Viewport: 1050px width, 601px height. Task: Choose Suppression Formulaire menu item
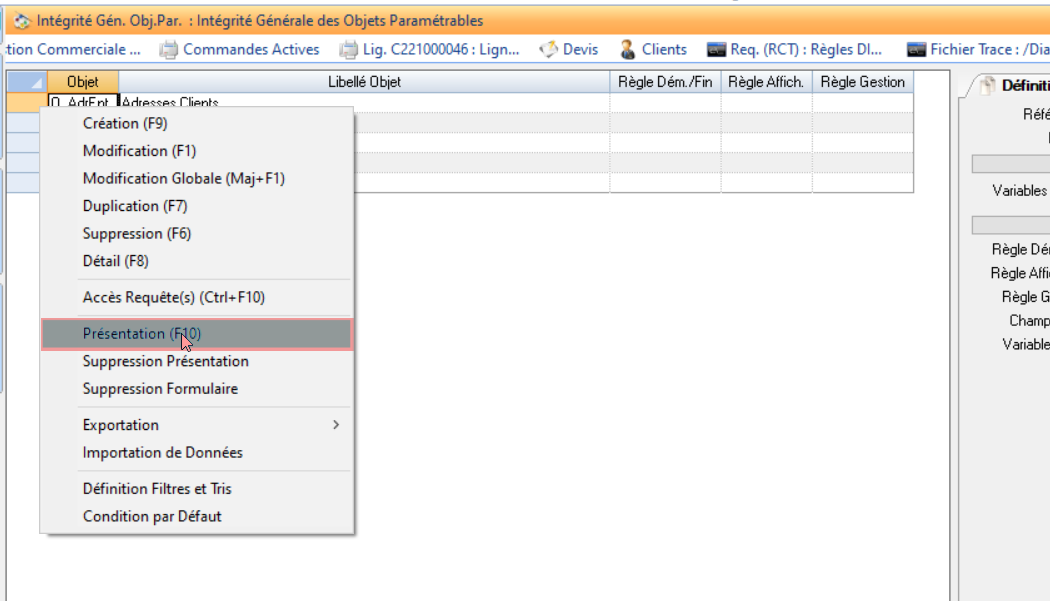pos(160,389)
